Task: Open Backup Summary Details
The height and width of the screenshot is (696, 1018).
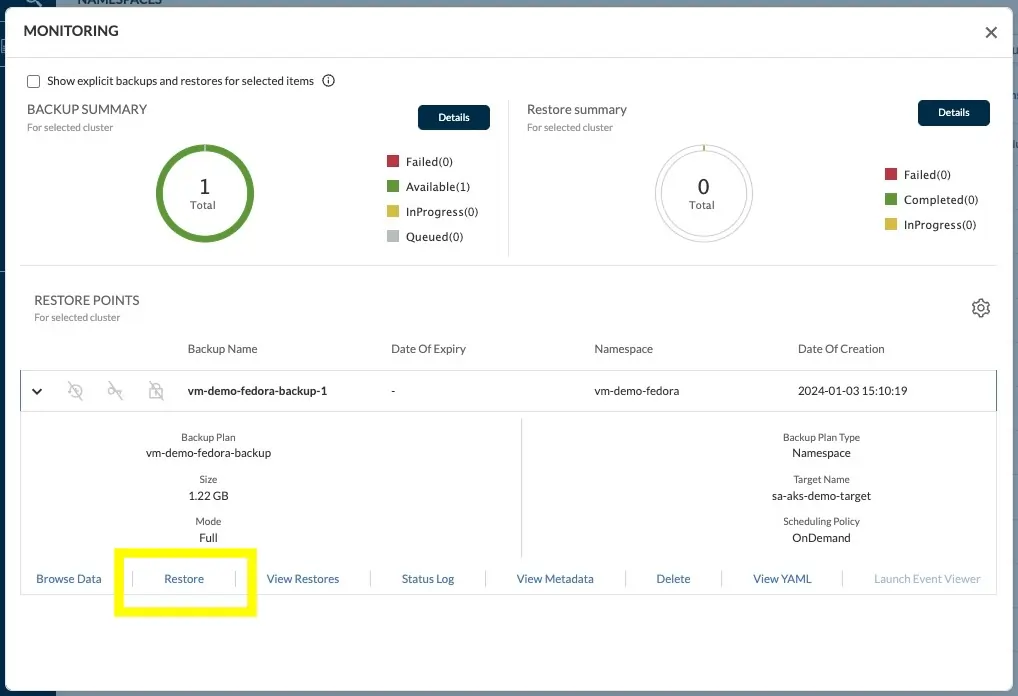Action: [454, 118]
